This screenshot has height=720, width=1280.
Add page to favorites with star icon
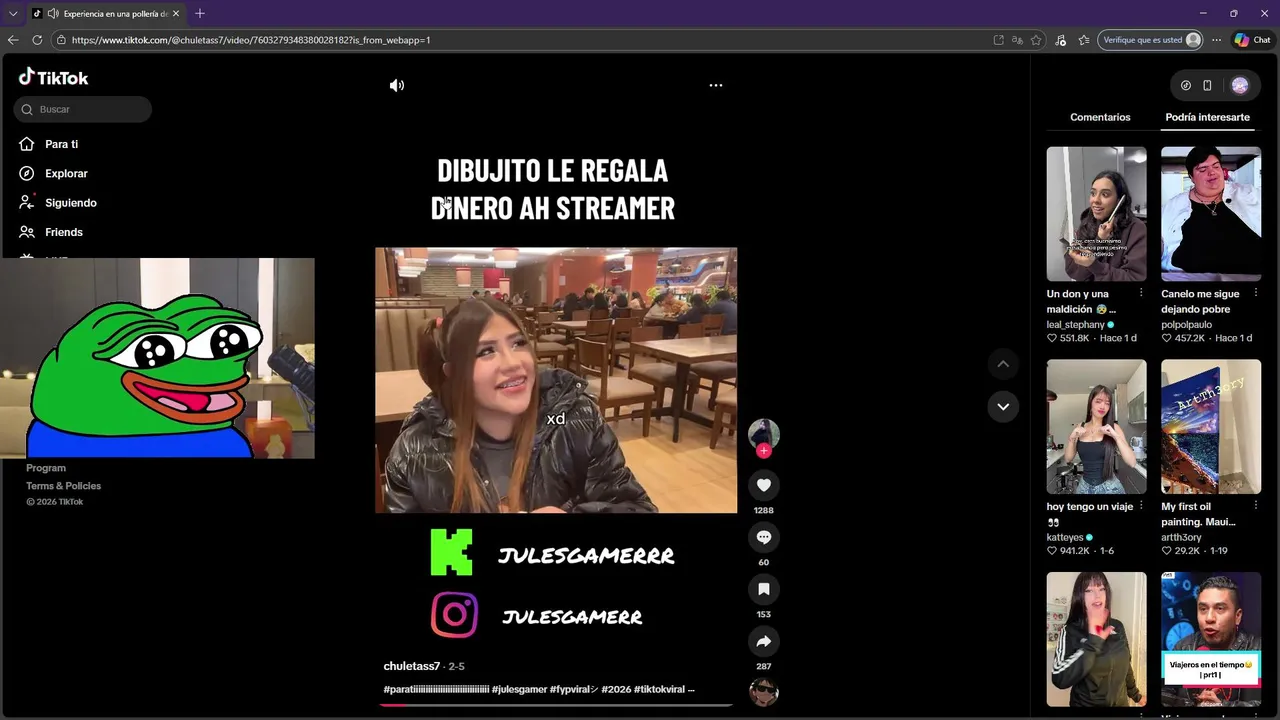[1036, 40]
